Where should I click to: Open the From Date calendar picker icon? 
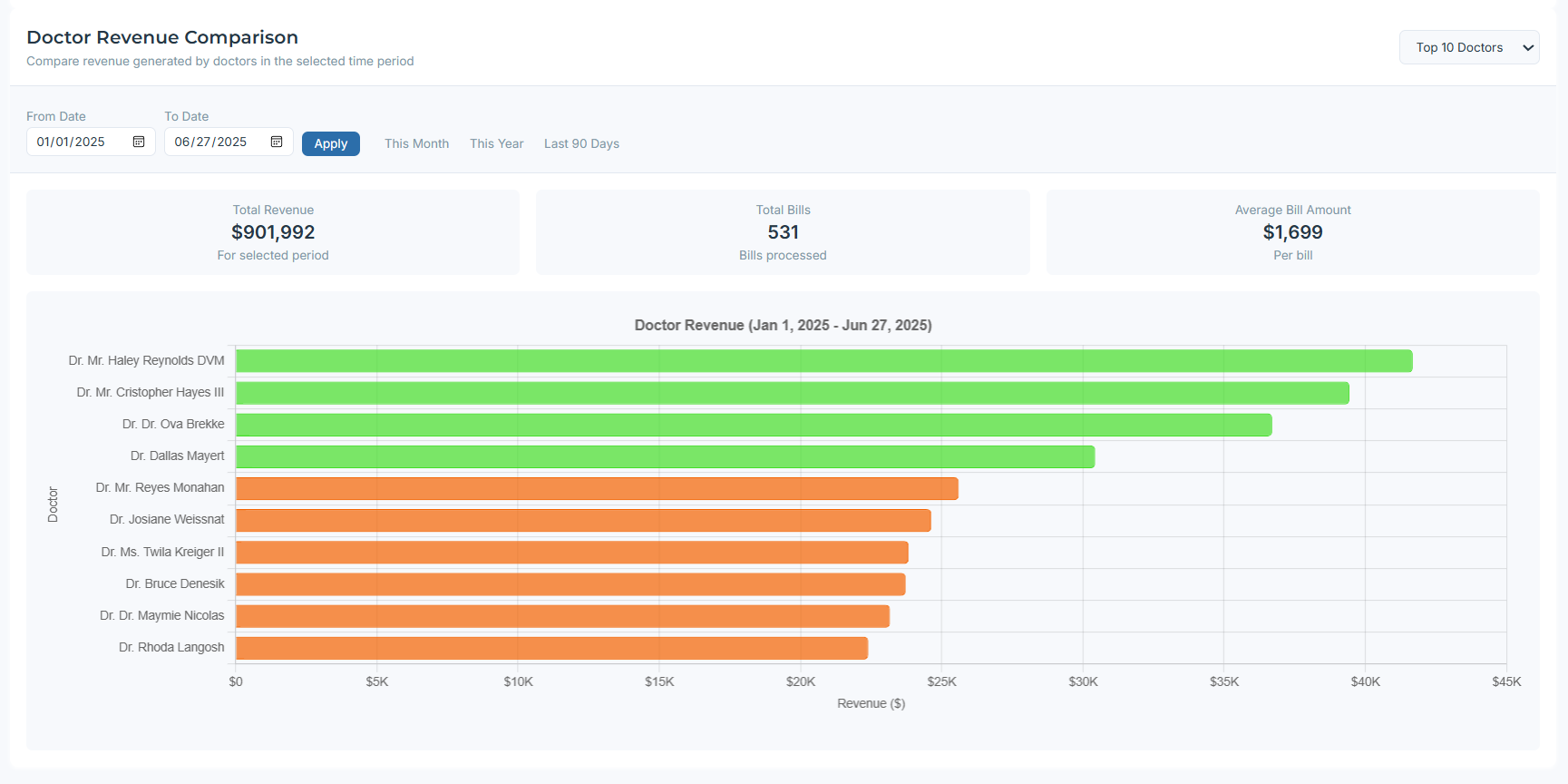pyautogui.click(x=139, y=142)
